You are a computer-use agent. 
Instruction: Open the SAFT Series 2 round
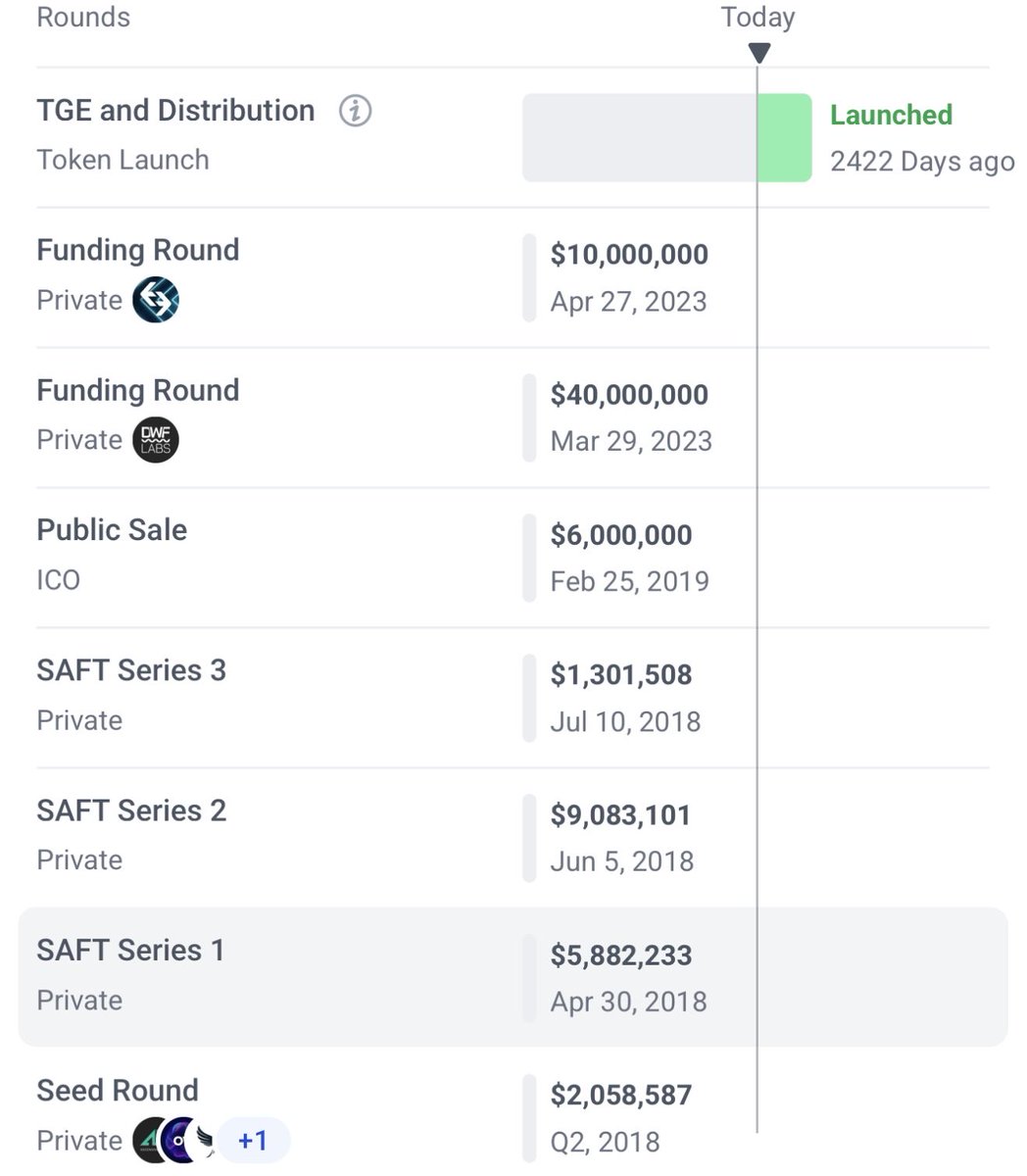coord(131,810)
